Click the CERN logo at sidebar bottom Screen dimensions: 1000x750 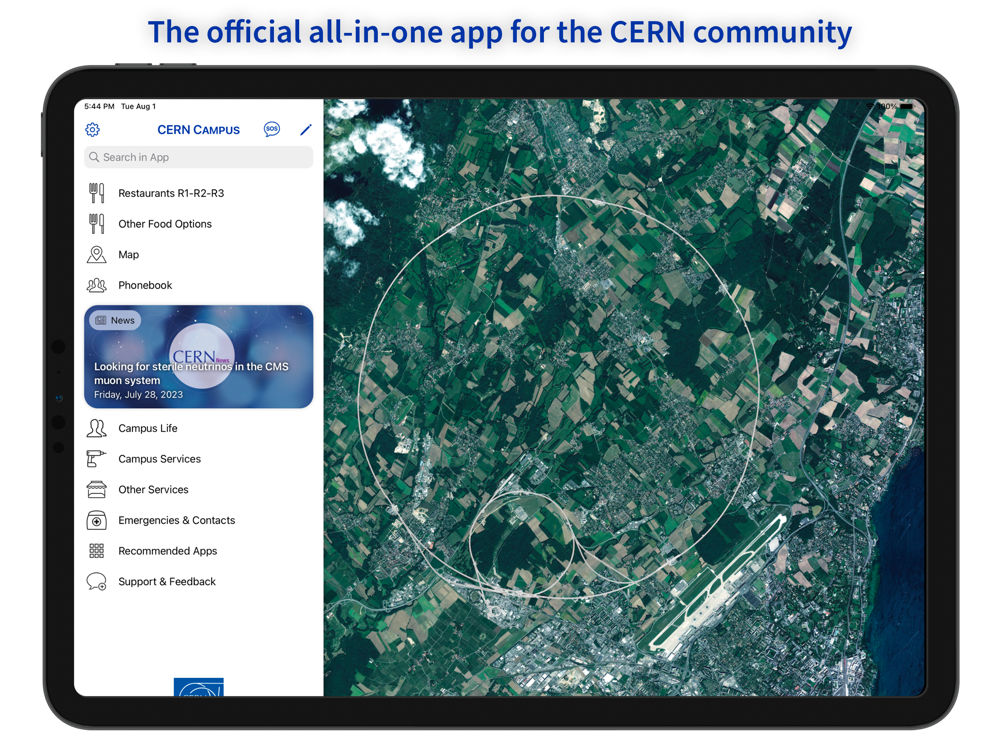point(198,687)
